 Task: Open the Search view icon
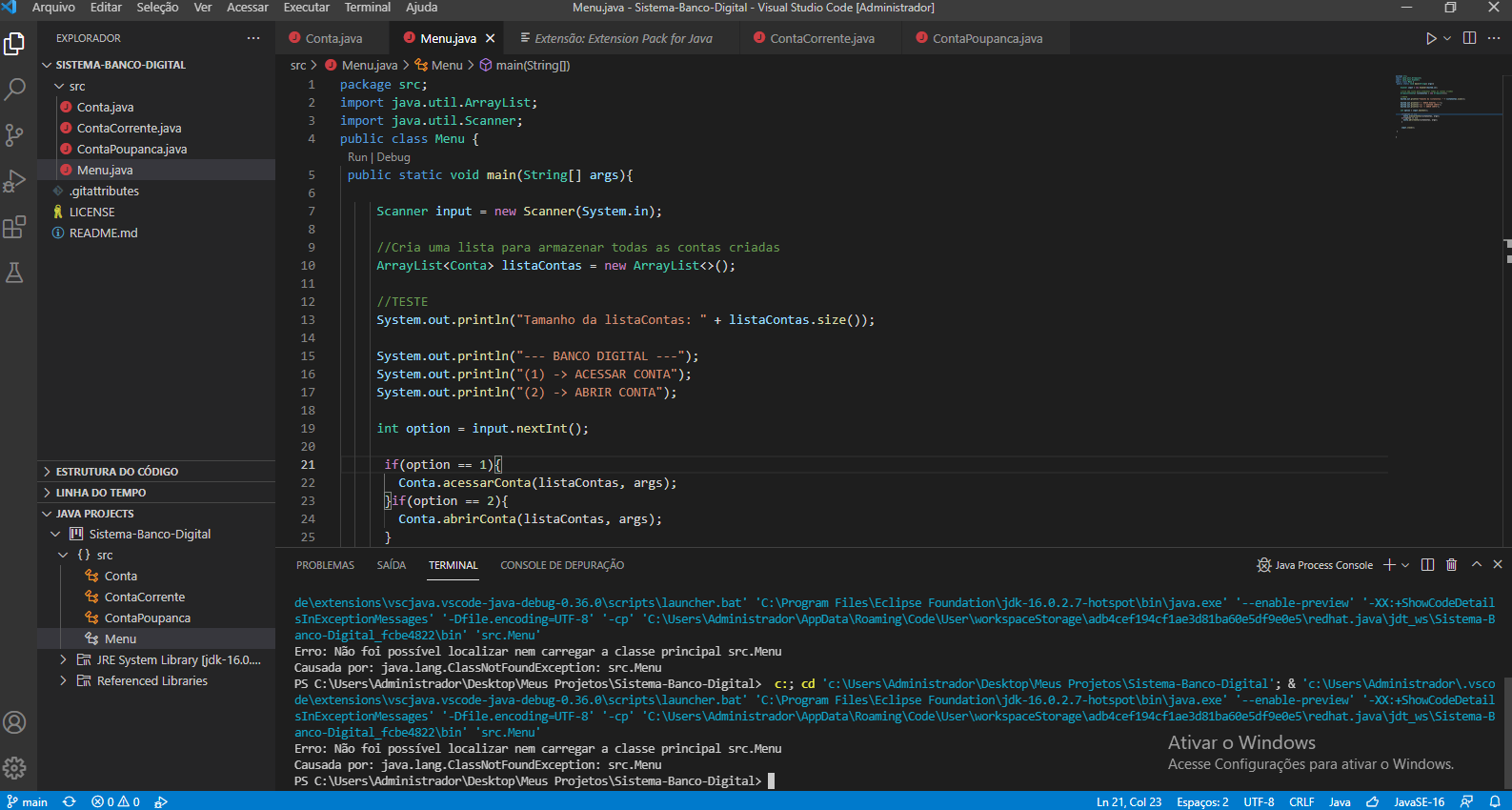14,90
